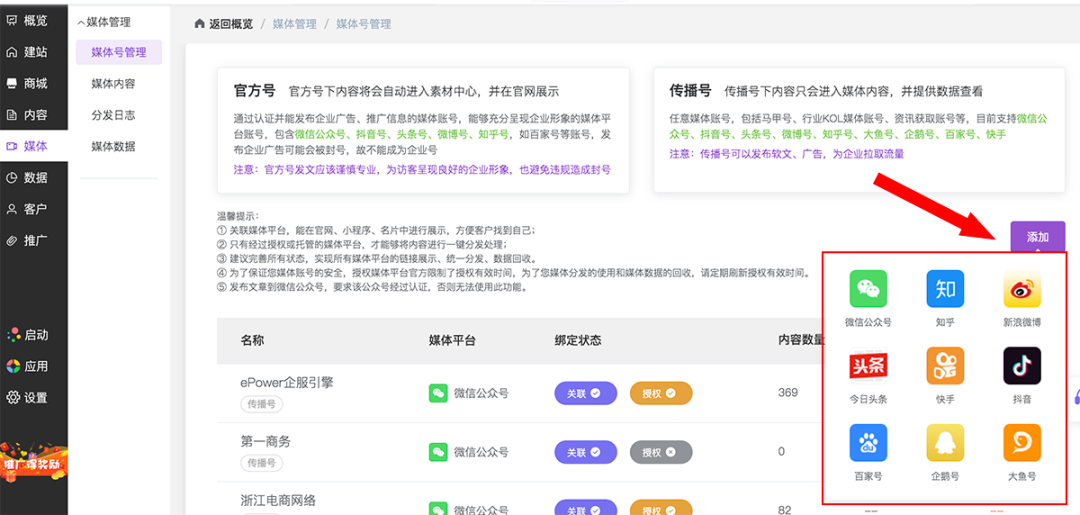The width and height of the screenshot is (1080, 515).
Task: Select the 百家号 platform icon
Action: coord(868,443)
